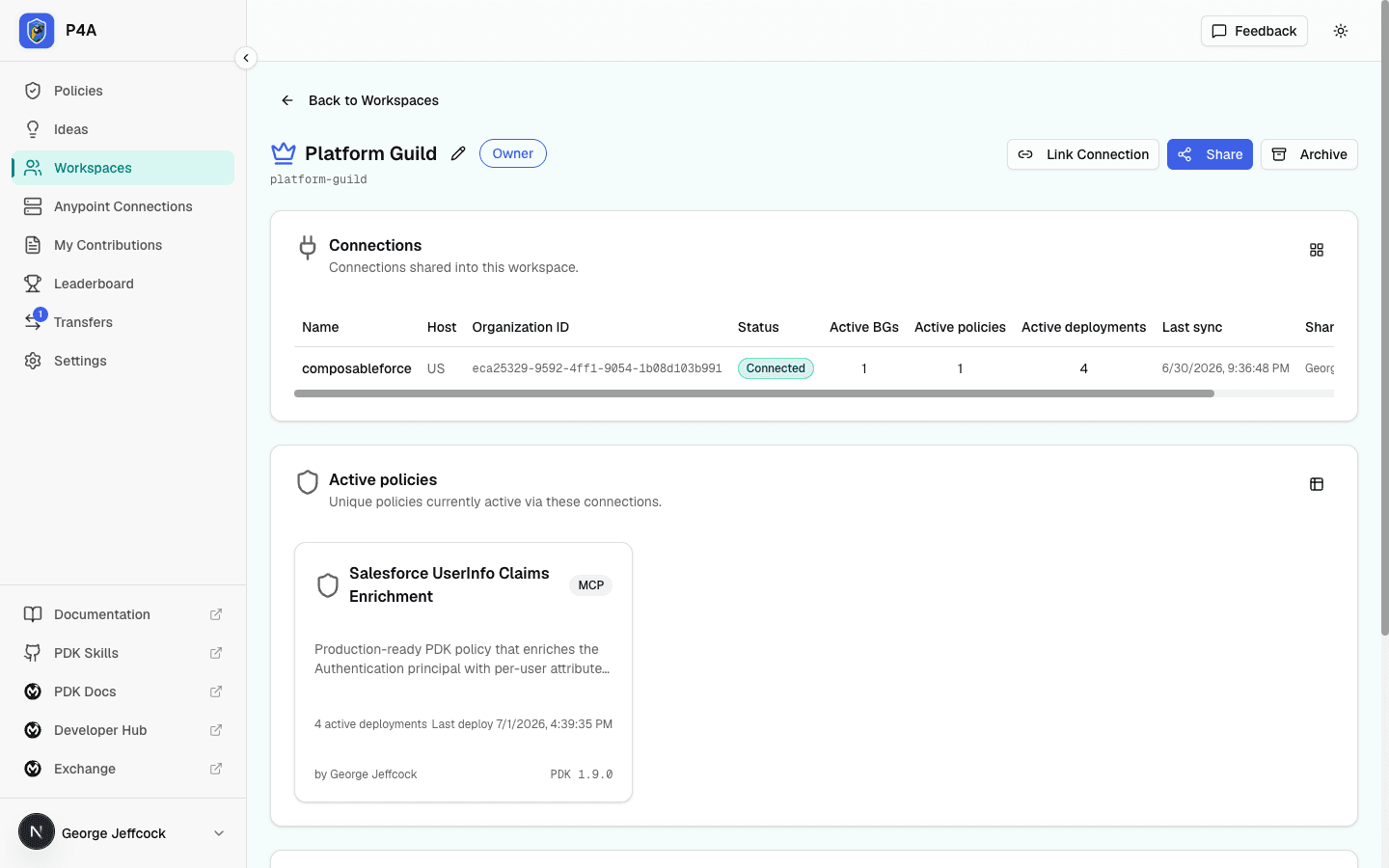Click the Settings gear icon in sidebar

[33, 361]
